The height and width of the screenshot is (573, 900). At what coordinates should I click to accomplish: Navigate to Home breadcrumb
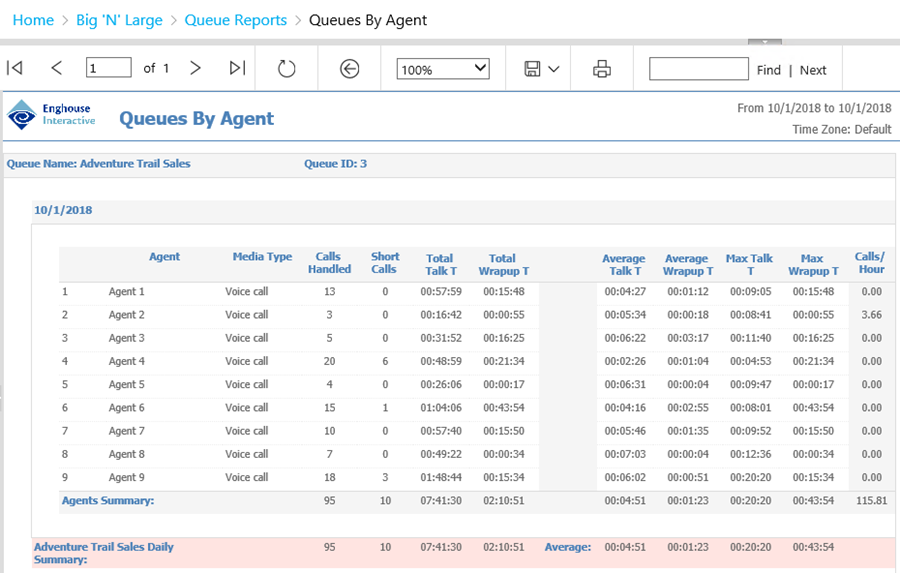click(33, 20)
